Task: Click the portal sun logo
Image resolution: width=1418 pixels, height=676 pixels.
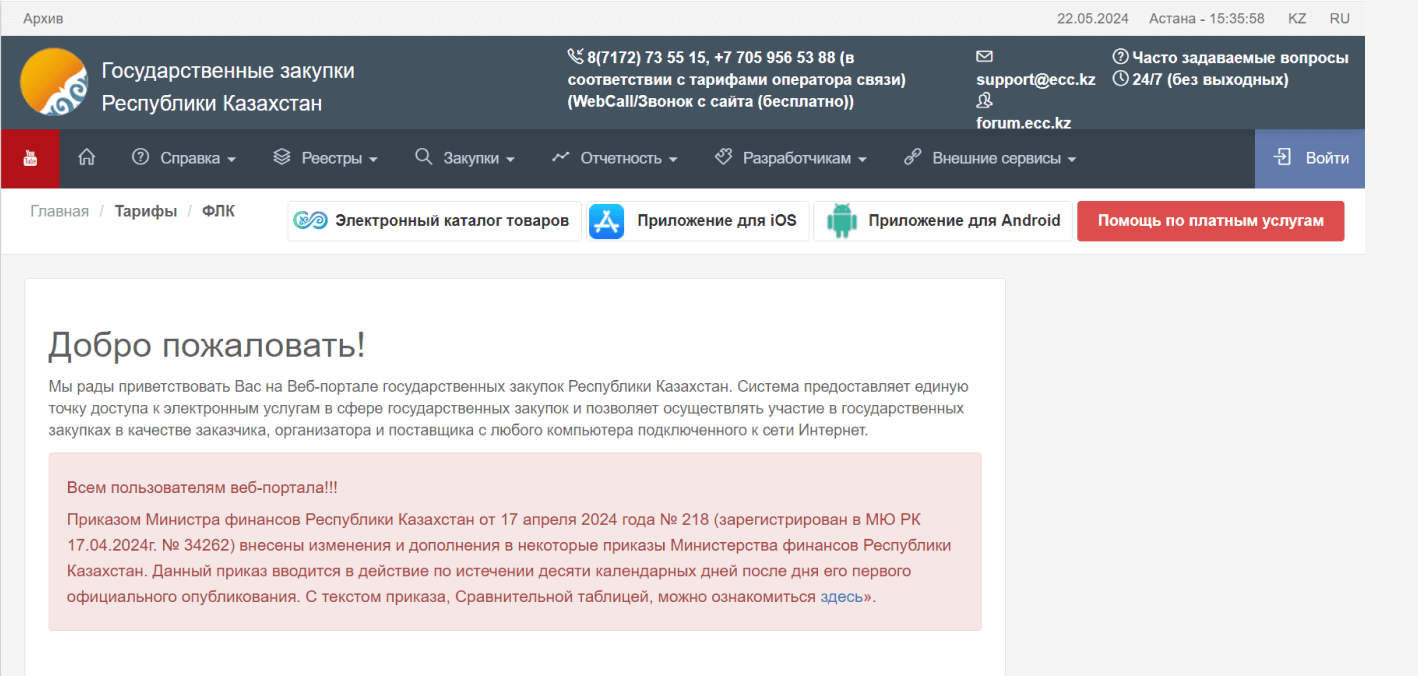Action: (x=54, y=82)
